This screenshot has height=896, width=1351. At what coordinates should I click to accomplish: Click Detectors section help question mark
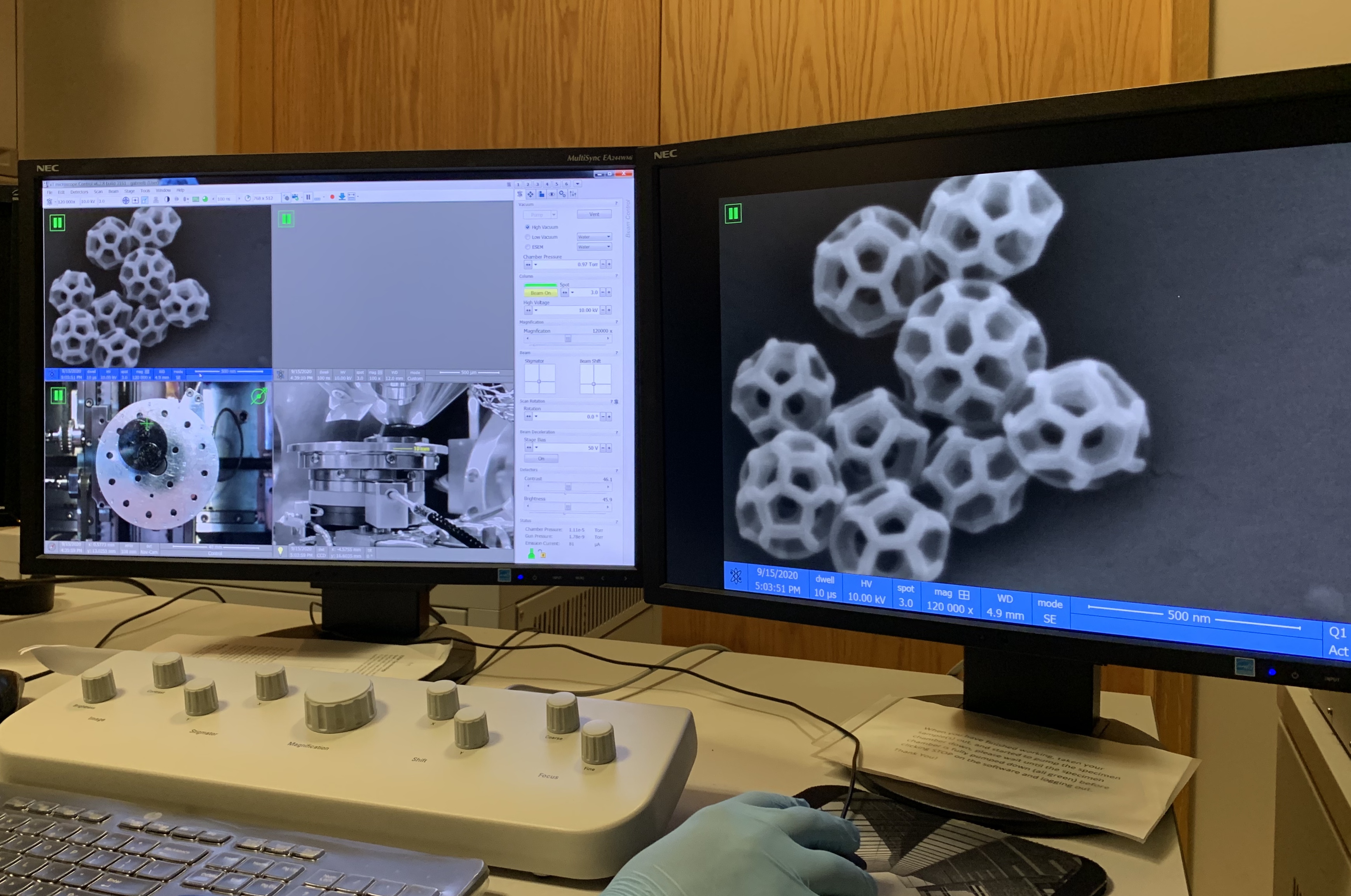pos(617,471)
